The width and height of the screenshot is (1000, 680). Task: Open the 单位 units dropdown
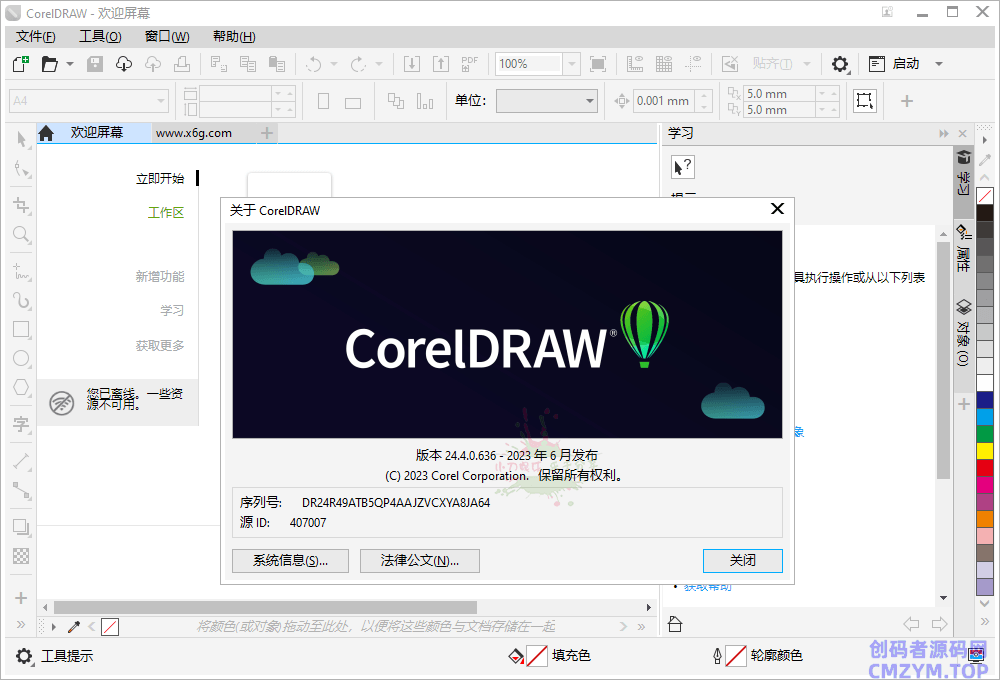(x=590, y=101)
